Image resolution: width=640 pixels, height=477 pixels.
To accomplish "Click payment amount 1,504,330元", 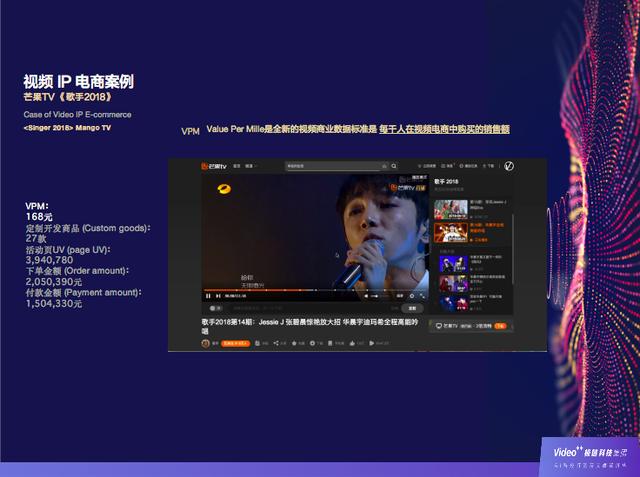I will pyautogui.click(x=54, y=304).
